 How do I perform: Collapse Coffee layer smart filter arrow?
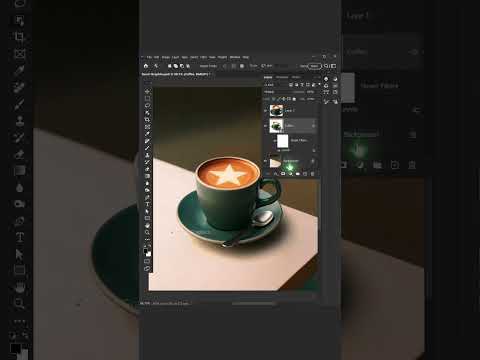click(313, 126)
